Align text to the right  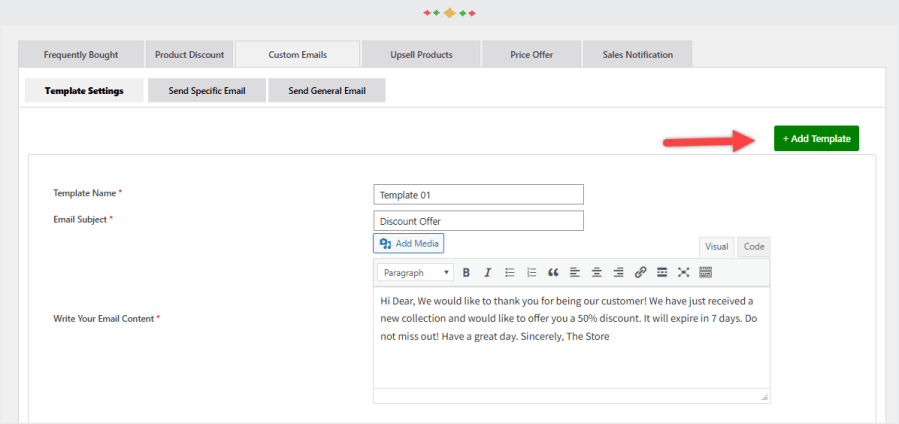[x=618, y=272]
